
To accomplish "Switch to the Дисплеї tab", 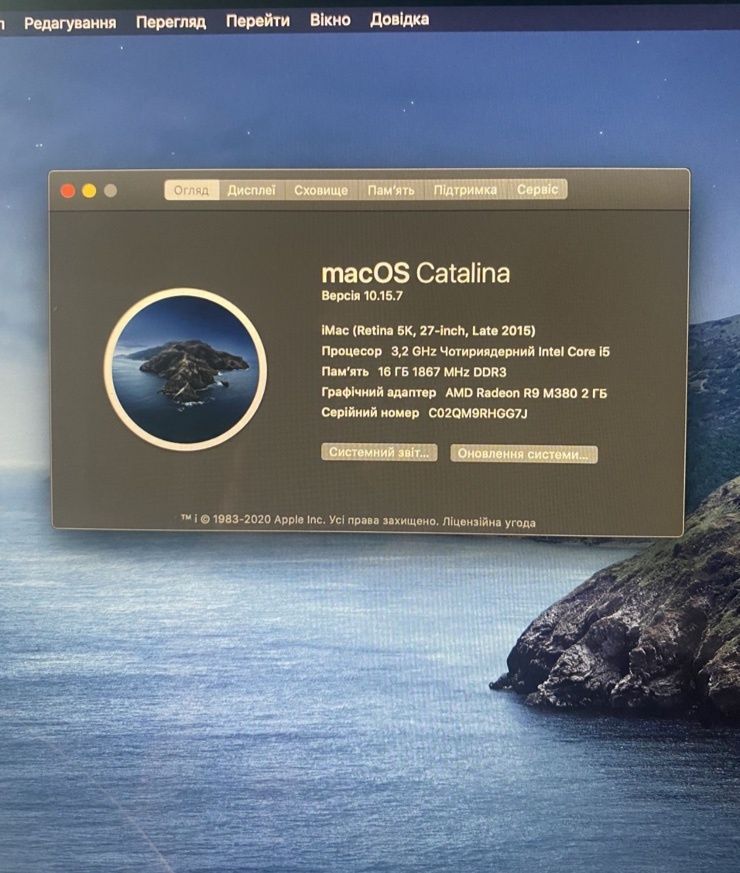I will click(x=252, y=190).
